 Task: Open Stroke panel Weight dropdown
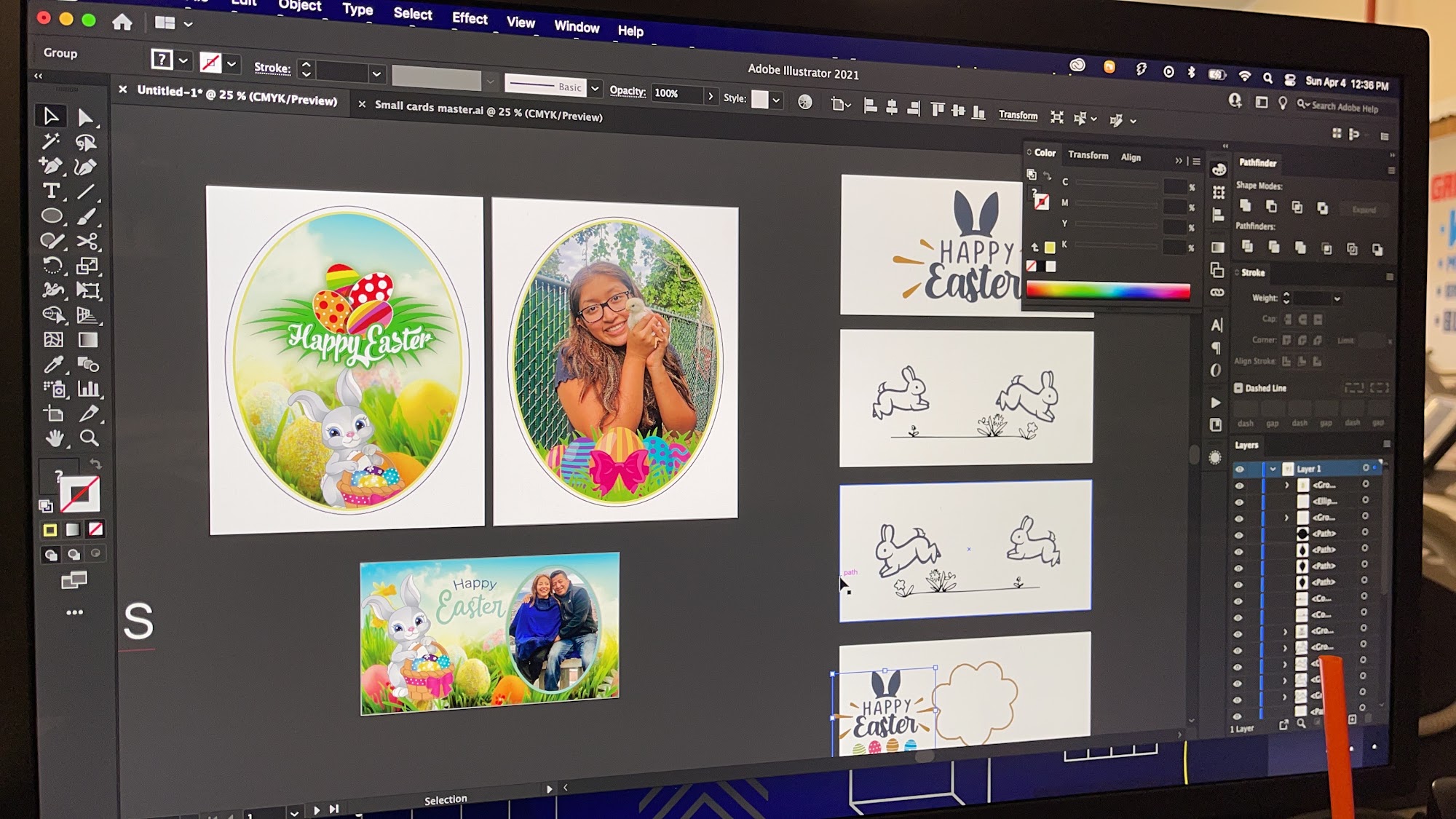[1337, 298]
